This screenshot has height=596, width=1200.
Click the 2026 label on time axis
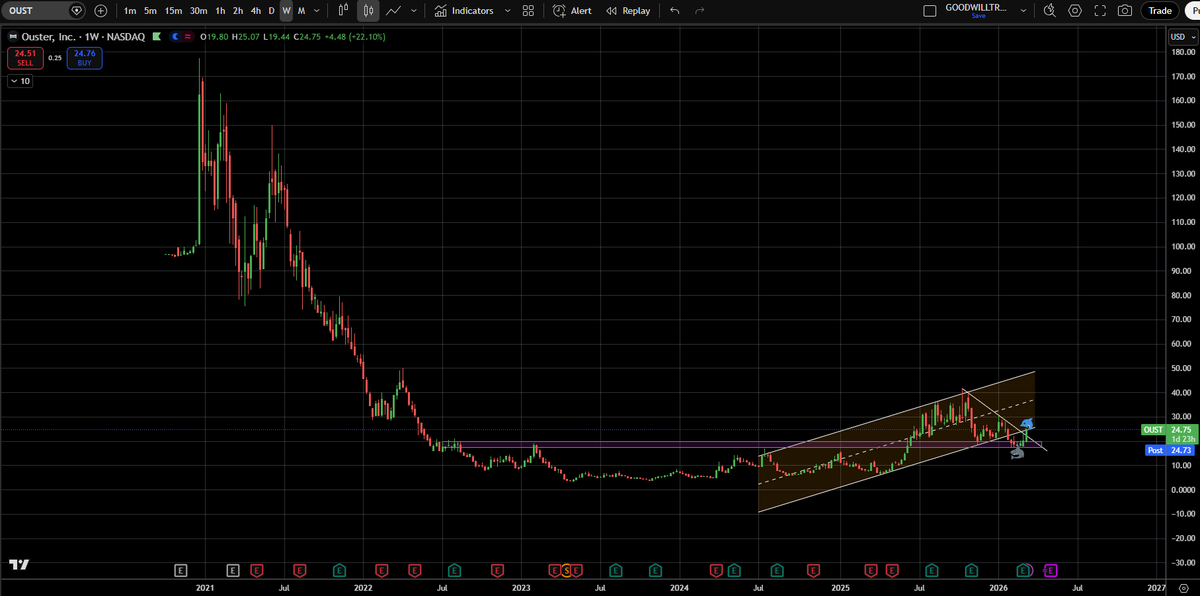pos(999,589)
